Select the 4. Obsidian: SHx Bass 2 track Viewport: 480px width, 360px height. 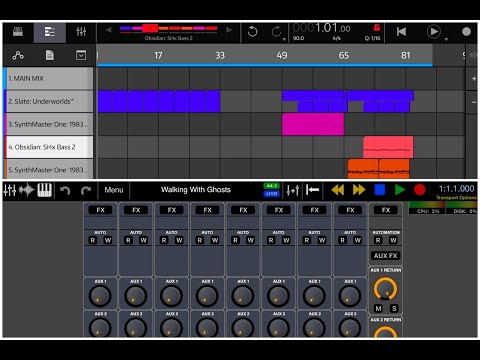click(x=49, y=147)
